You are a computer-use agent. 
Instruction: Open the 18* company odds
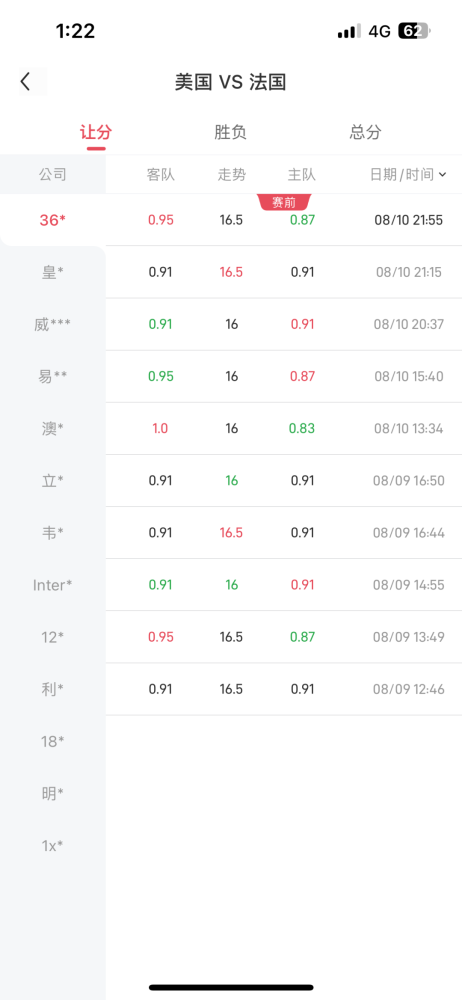(53, 741)
